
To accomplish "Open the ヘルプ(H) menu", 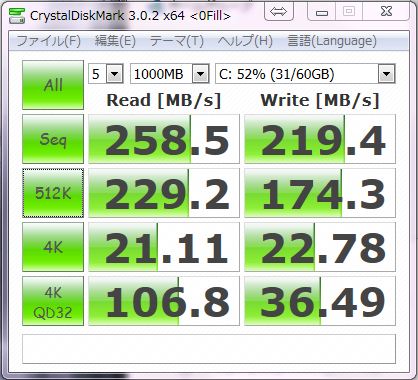I will click(245, 41).
